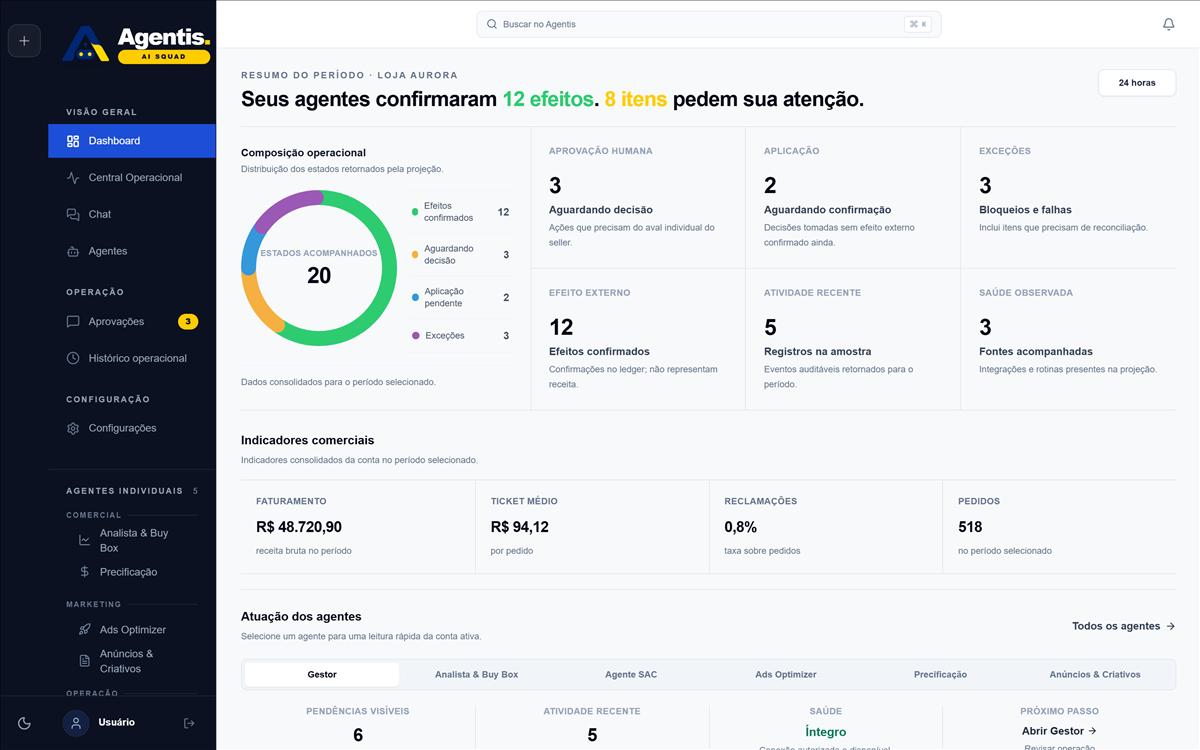
Task: Click the Analista & Buy Box chart icon
Action: [85, 540]
